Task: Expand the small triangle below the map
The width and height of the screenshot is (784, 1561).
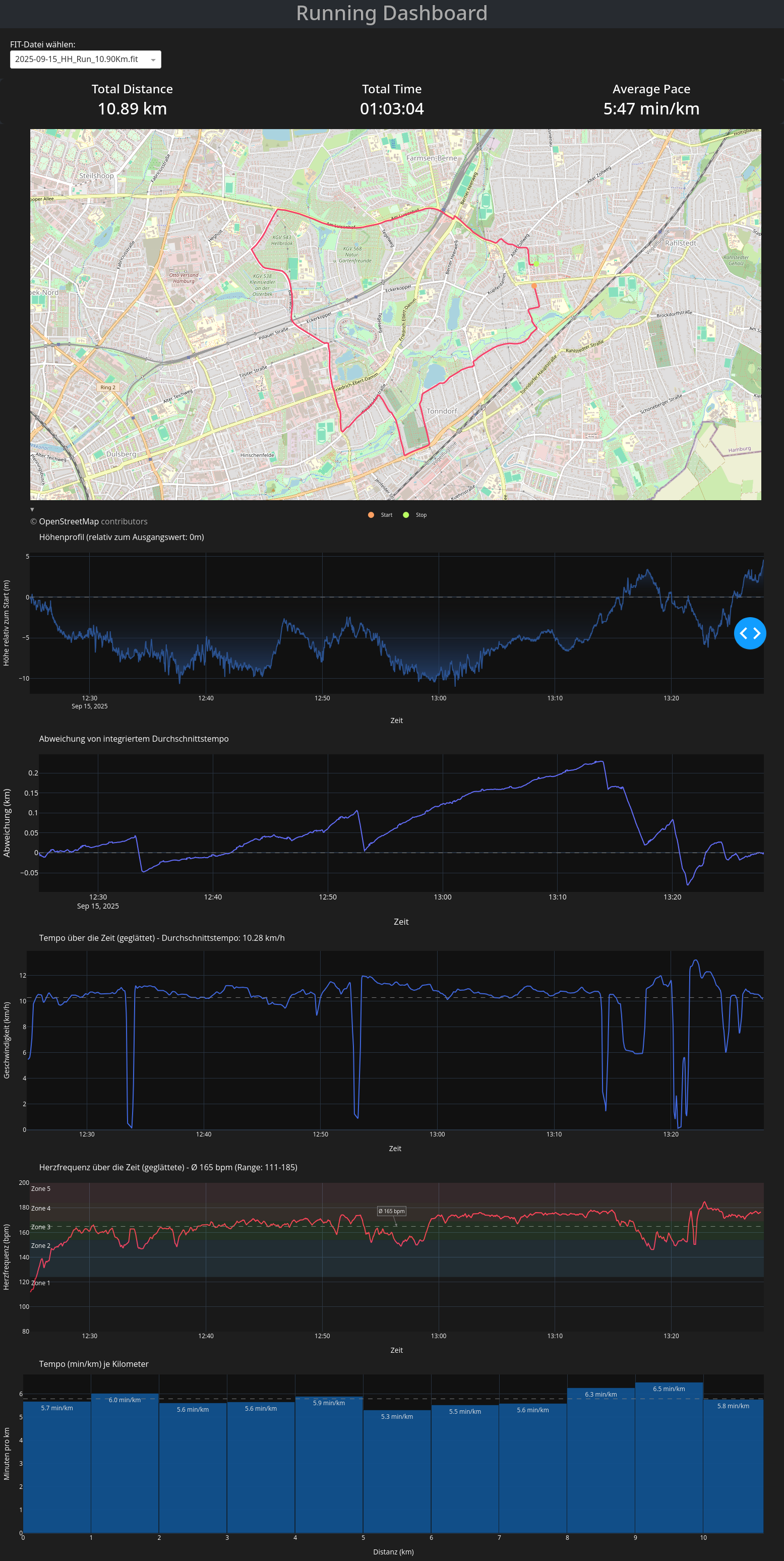Action: click(32, 510)
